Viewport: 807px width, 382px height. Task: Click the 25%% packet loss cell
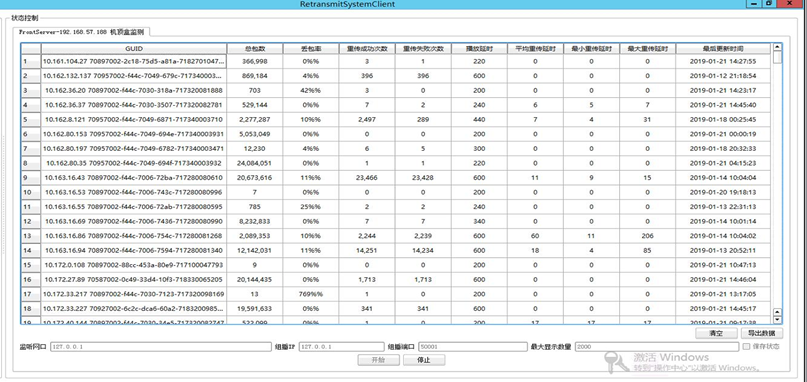click(x=310, y=206)
